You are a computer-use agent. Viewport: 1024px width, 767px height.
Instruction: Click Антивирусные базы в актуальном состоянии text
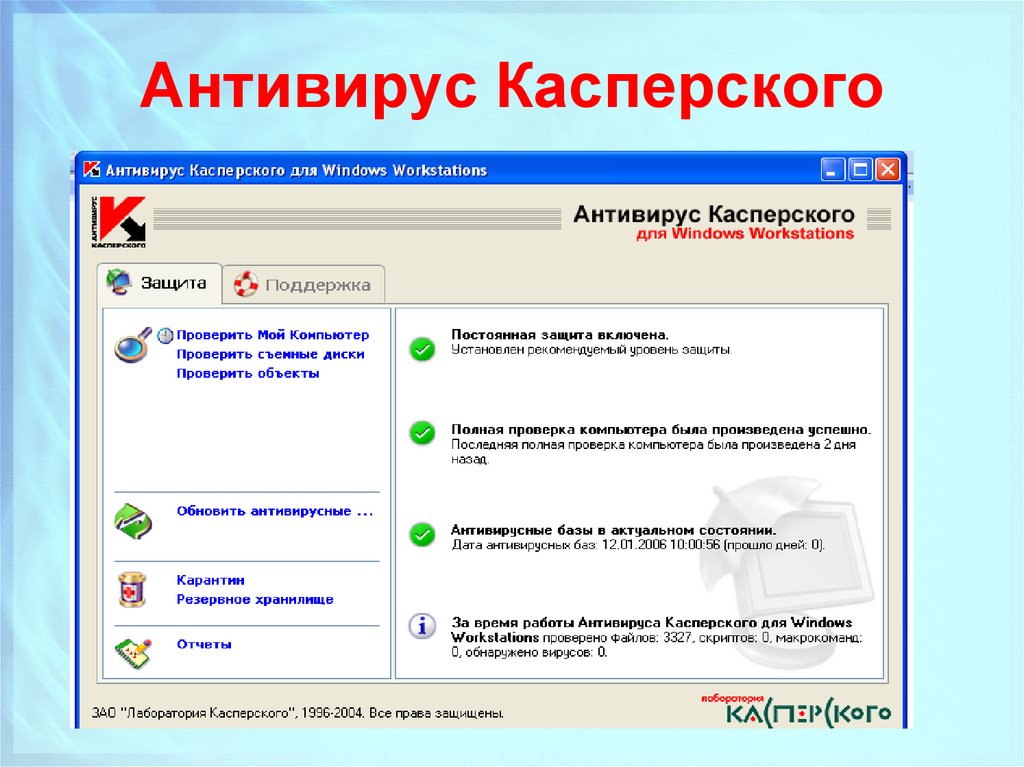(x=614, y=530)
